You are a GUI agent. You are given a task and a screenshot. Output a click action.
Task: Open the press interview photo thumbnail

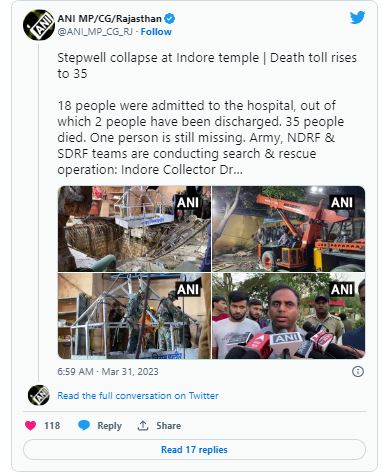click(x=289, y=316)
